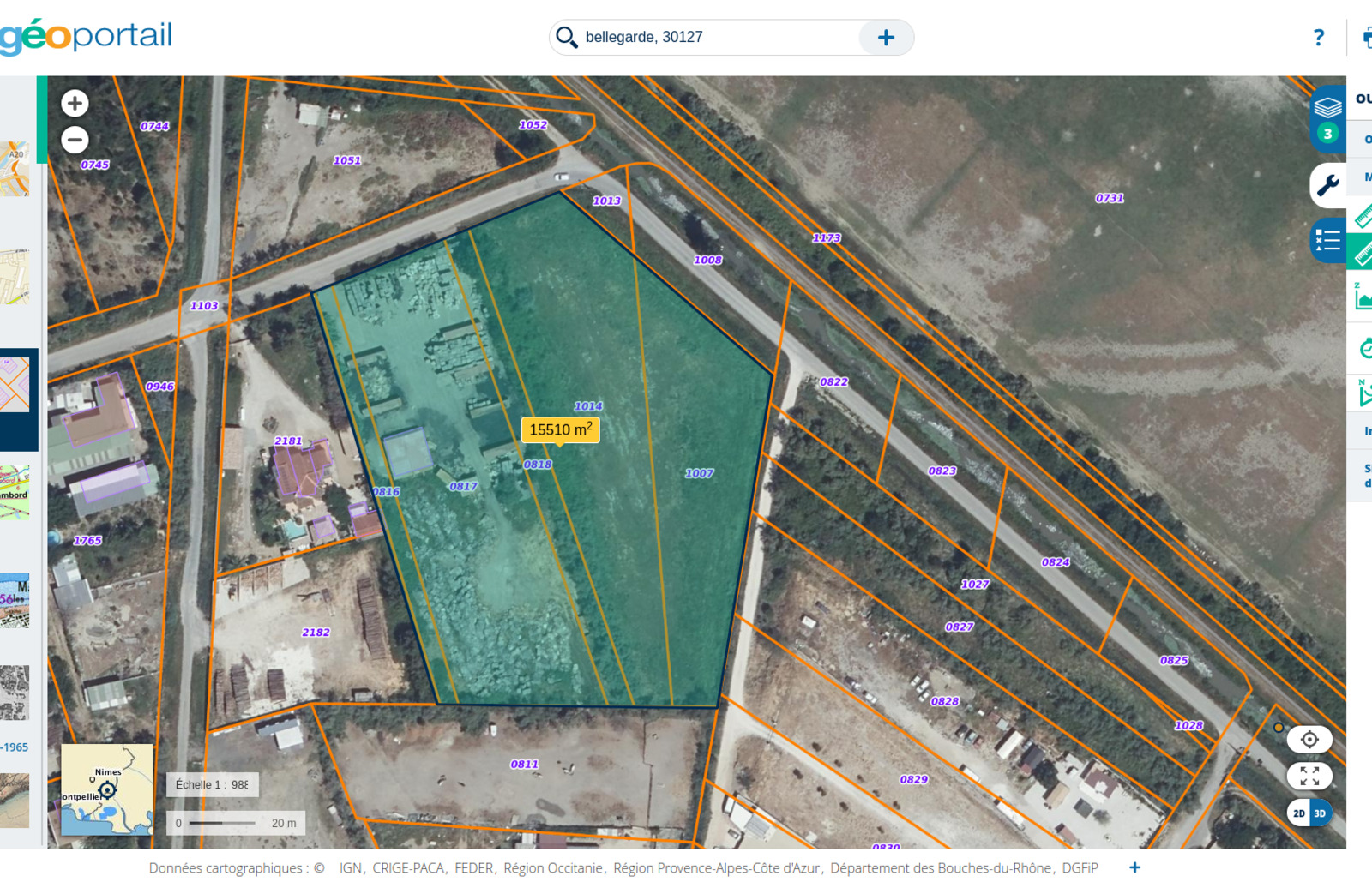Click the Nîmes overview minimap

tap(107, 789)
